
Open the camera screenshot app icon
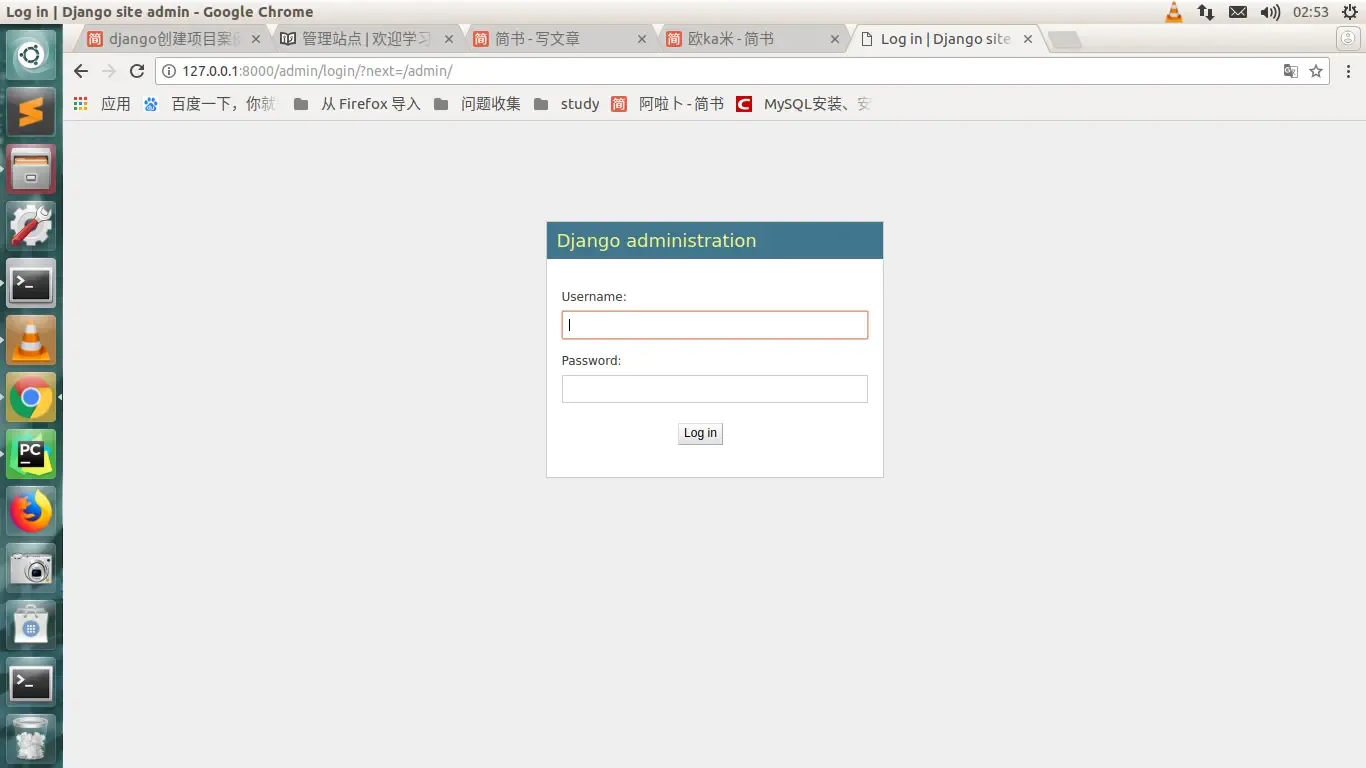pos(31,569)
